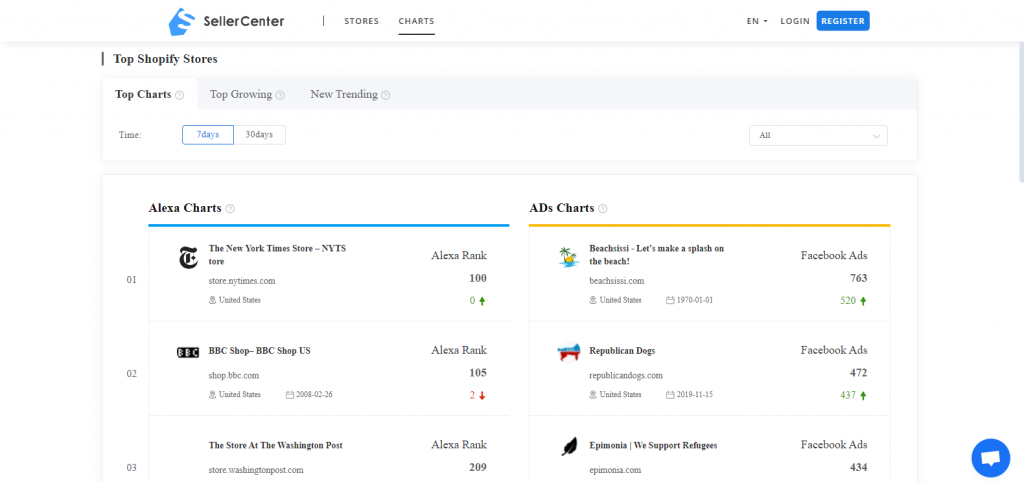1024x482 pixels.
Task: Click the shop.bbc.com domain text
Action: point(234,376)
